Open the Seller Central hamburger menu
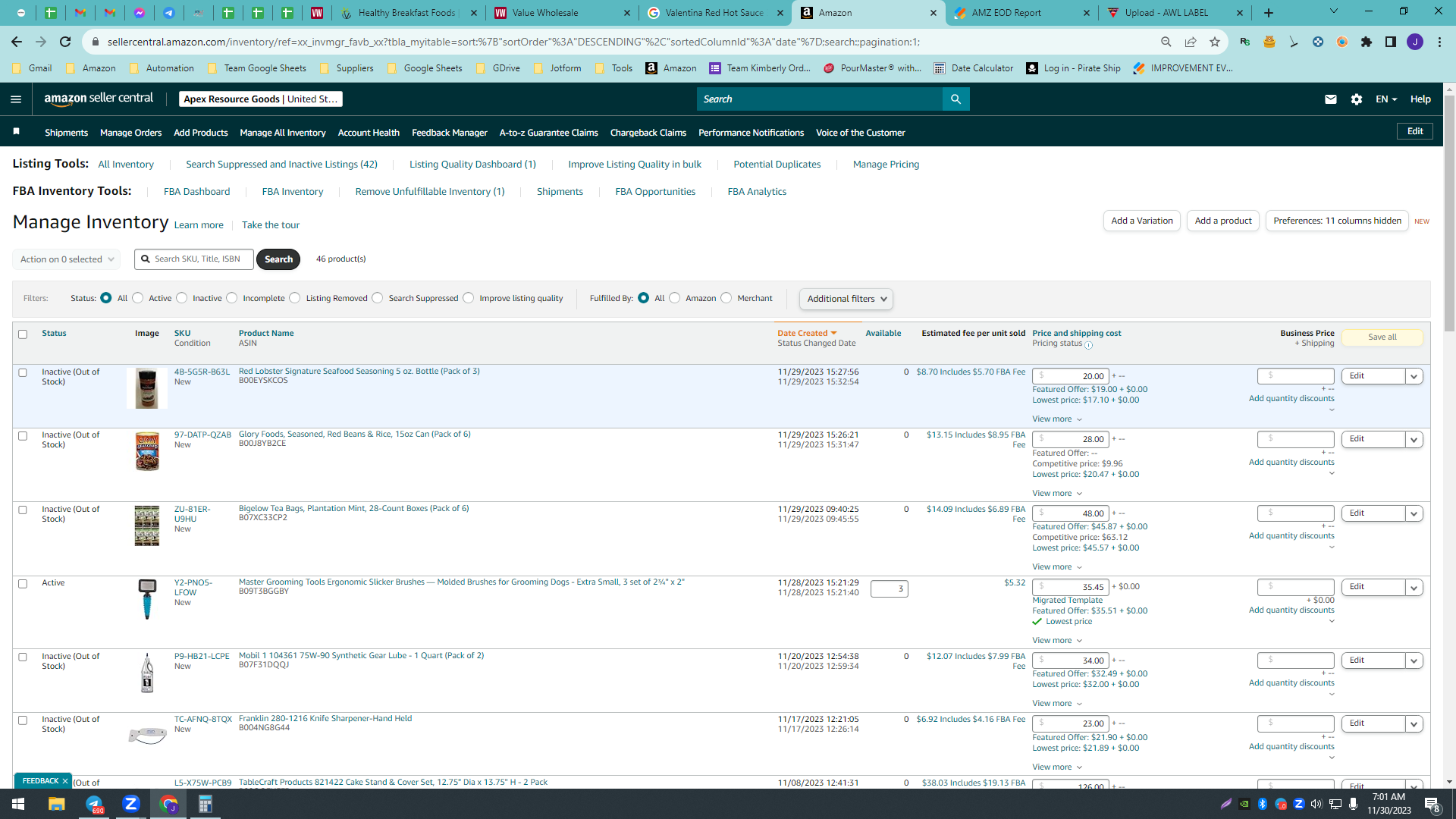 pyautogui.click(x=16, y=99)
